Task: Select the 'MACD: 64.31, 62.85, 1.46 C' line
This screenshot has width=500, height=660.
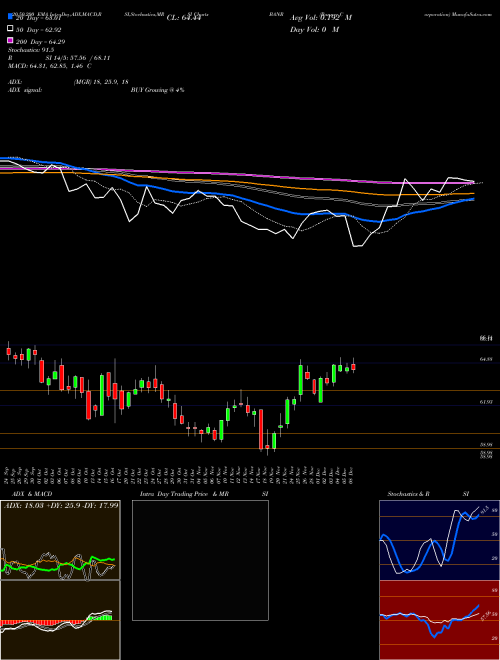Action: pos(50,66)
